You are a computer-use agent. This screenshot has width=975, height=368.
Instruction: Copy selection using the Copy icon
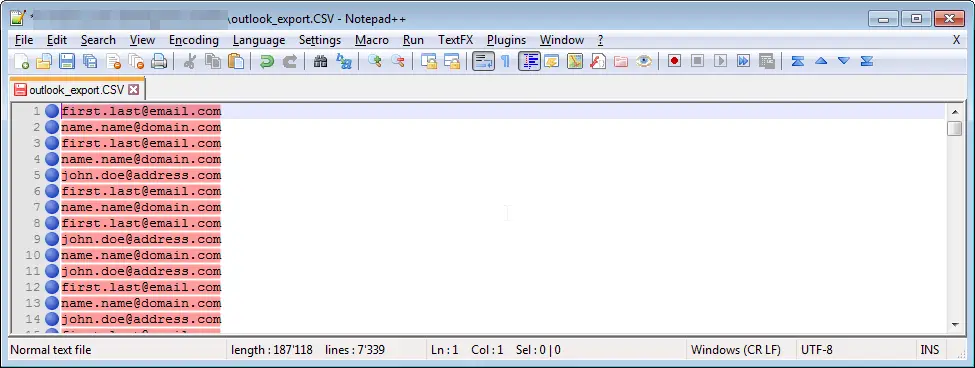tap(213, 62)
